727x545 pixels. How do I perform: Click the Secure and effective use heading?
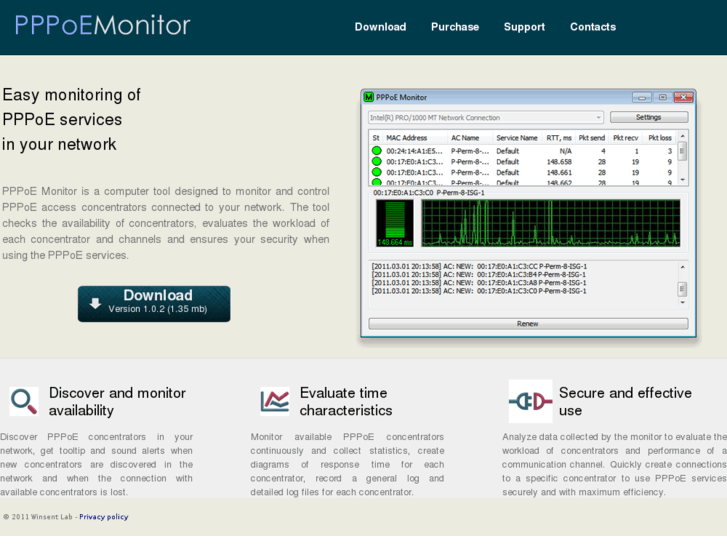[625, 402]
